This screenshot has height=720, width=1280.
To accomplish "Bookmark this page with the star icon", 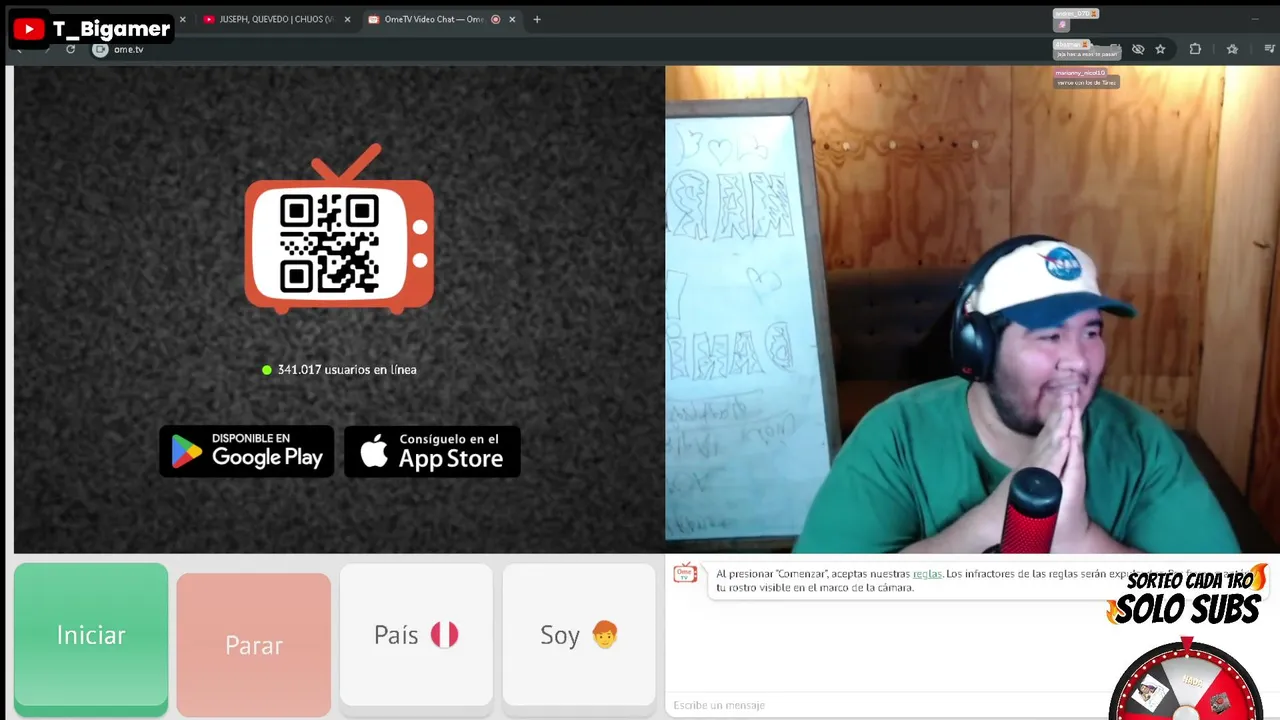I will click(x=1160, y=49).
